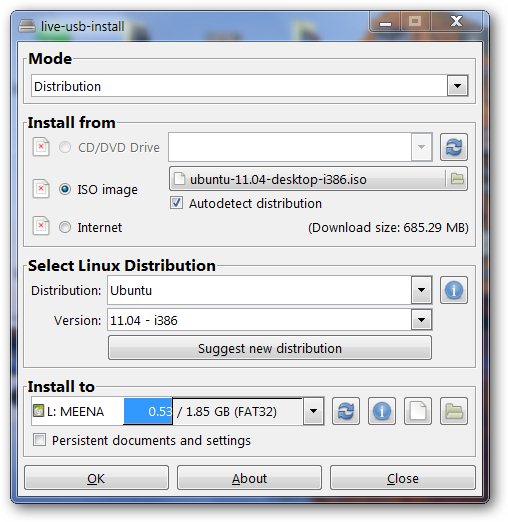Show info about selected Ubuntu distribution
508x522 pixels.
pyautogui.click(x=453, y=290)
